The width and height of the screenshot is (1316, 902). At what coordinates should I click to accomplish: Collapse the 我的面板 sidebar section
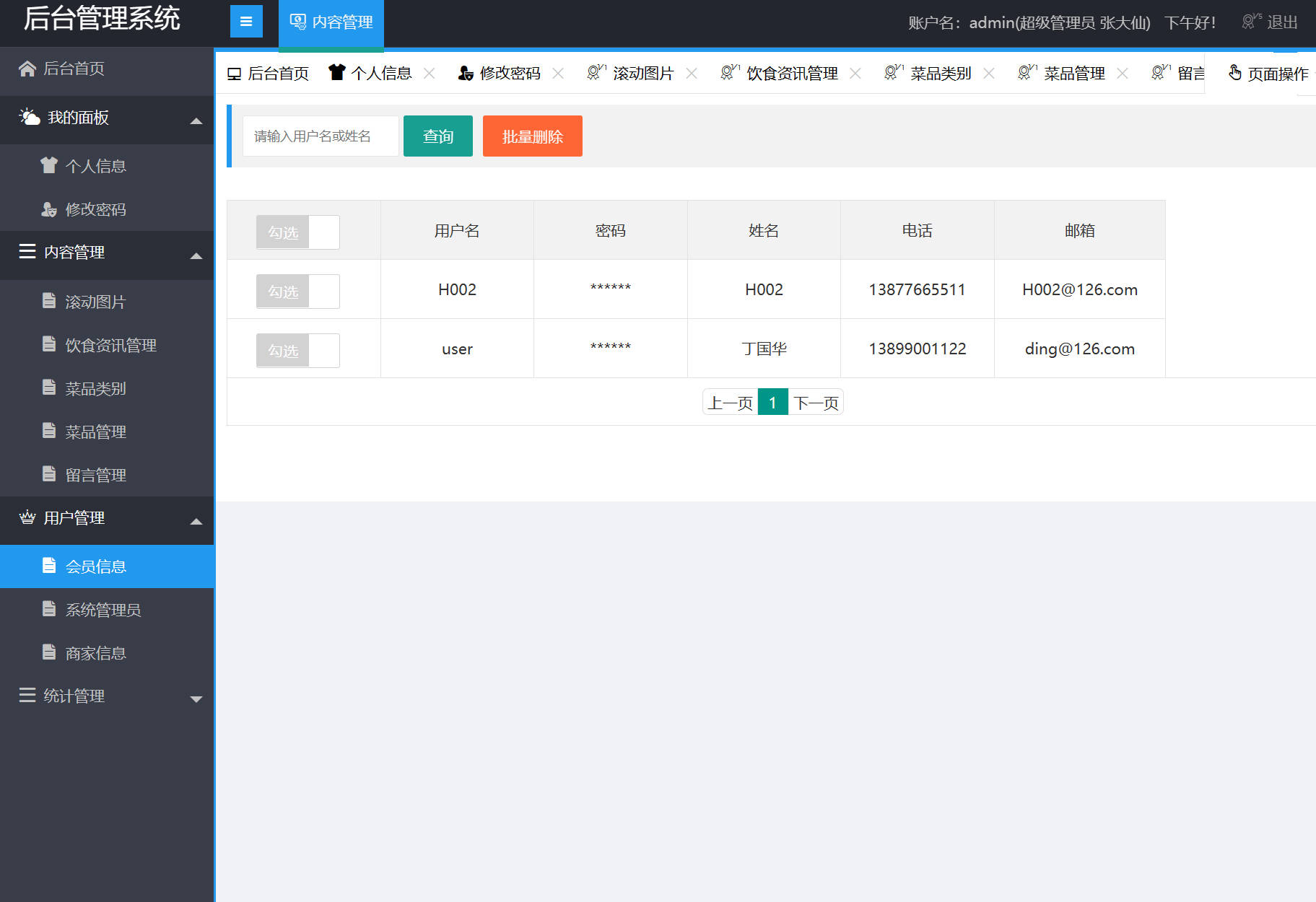[x=196, y=121]
